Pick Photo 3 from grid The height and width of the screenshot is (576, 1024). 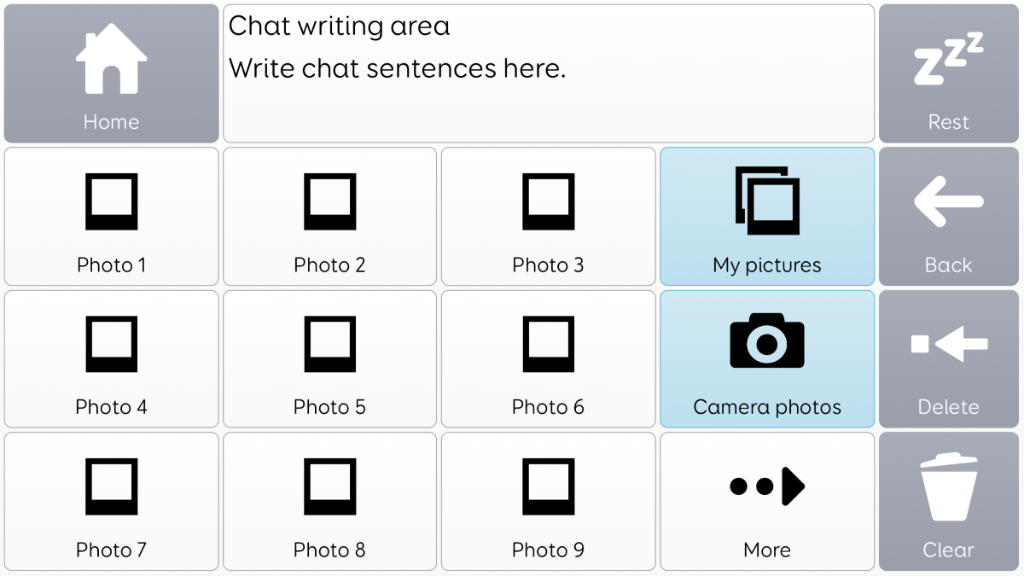[x=548, y=216]
